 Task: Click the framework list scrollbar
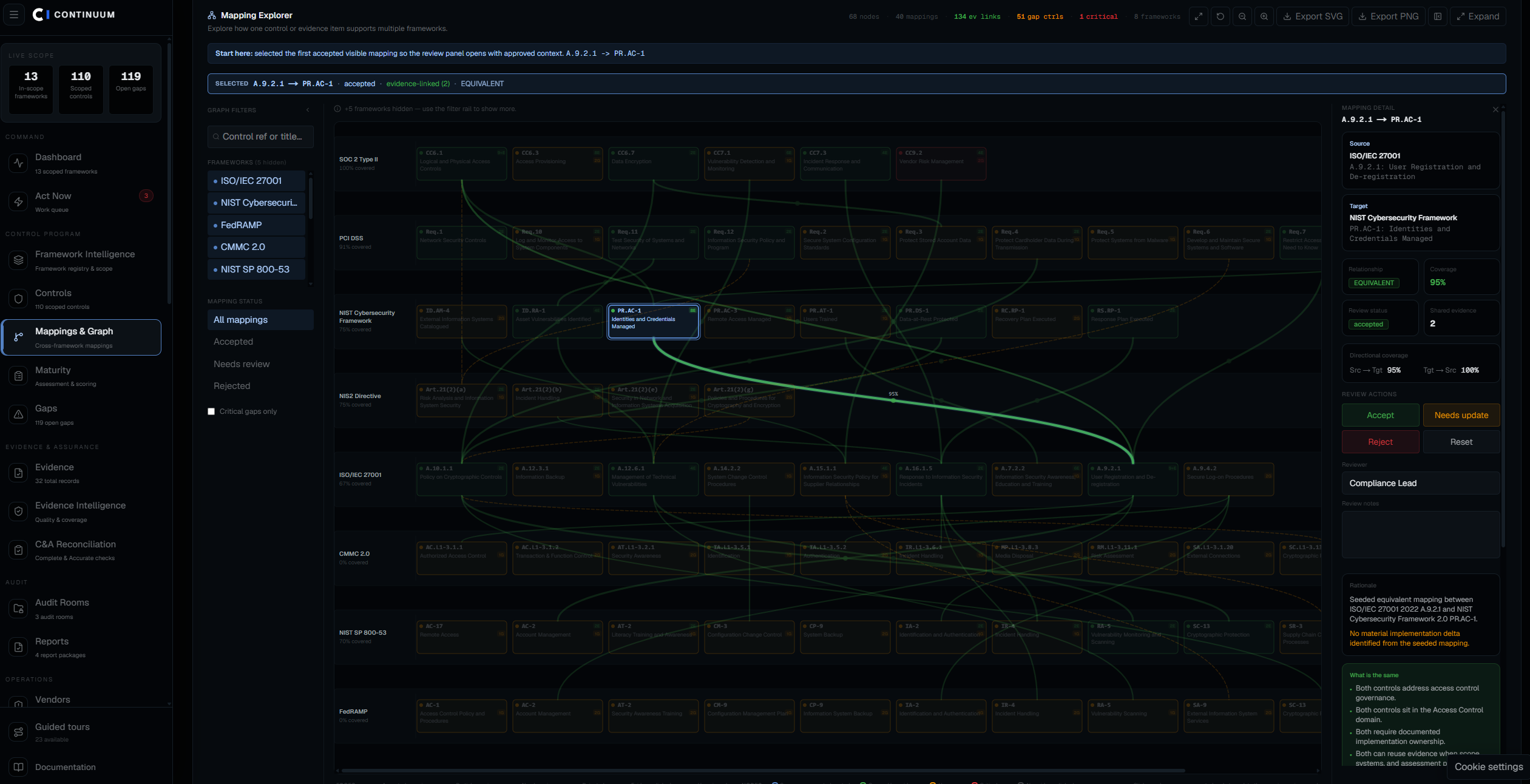pos(311,198)
